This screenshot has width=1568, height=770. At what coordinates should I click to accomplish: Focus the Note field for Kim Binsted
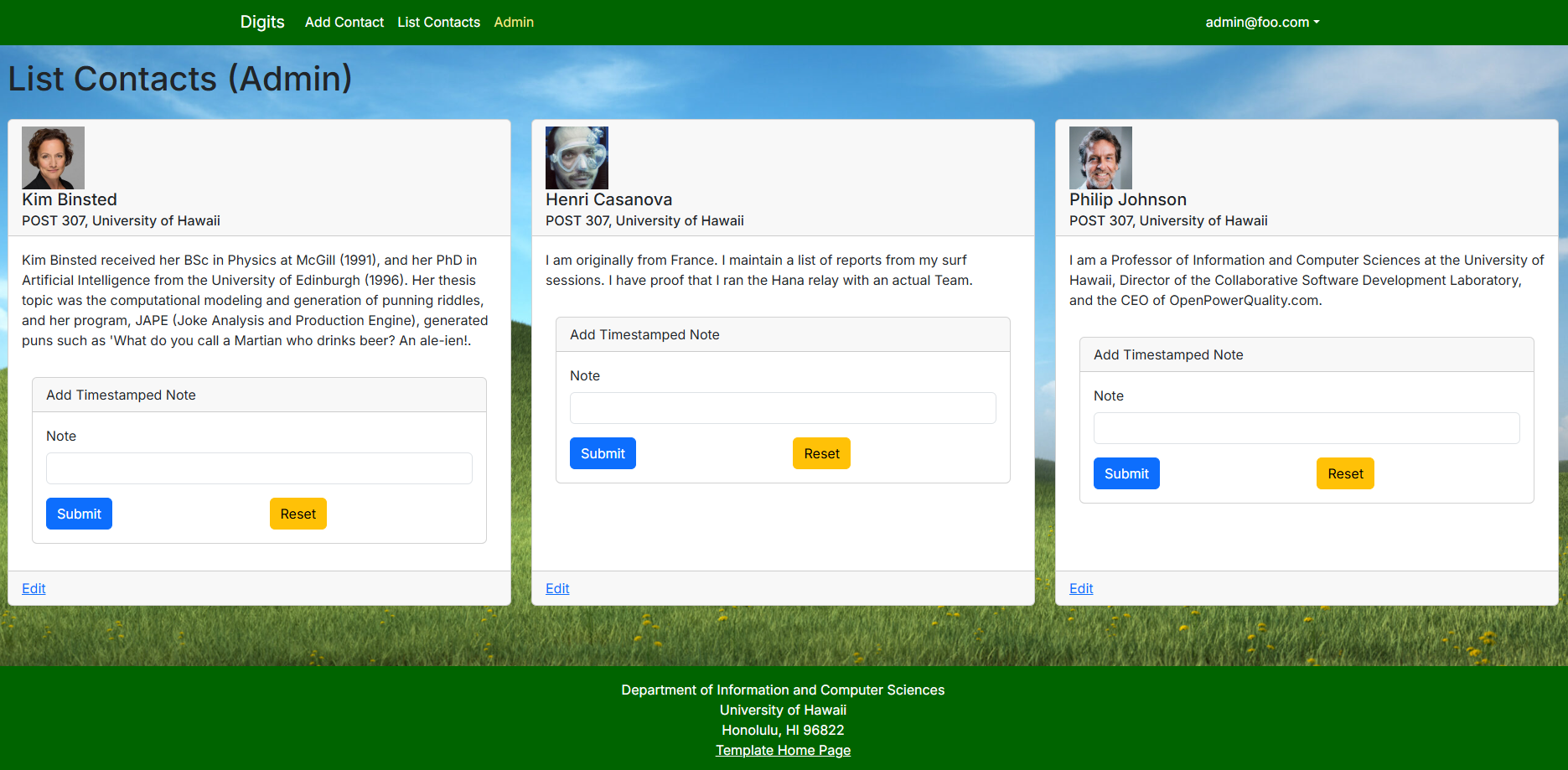(259, 468)
